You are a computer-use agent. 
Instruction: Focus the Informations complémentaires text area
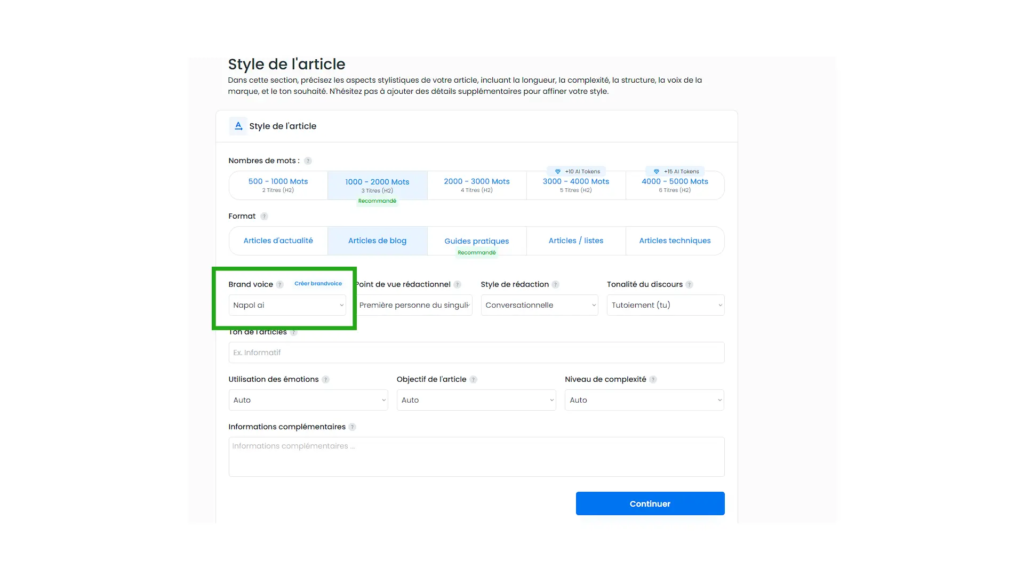coord(476,456)
